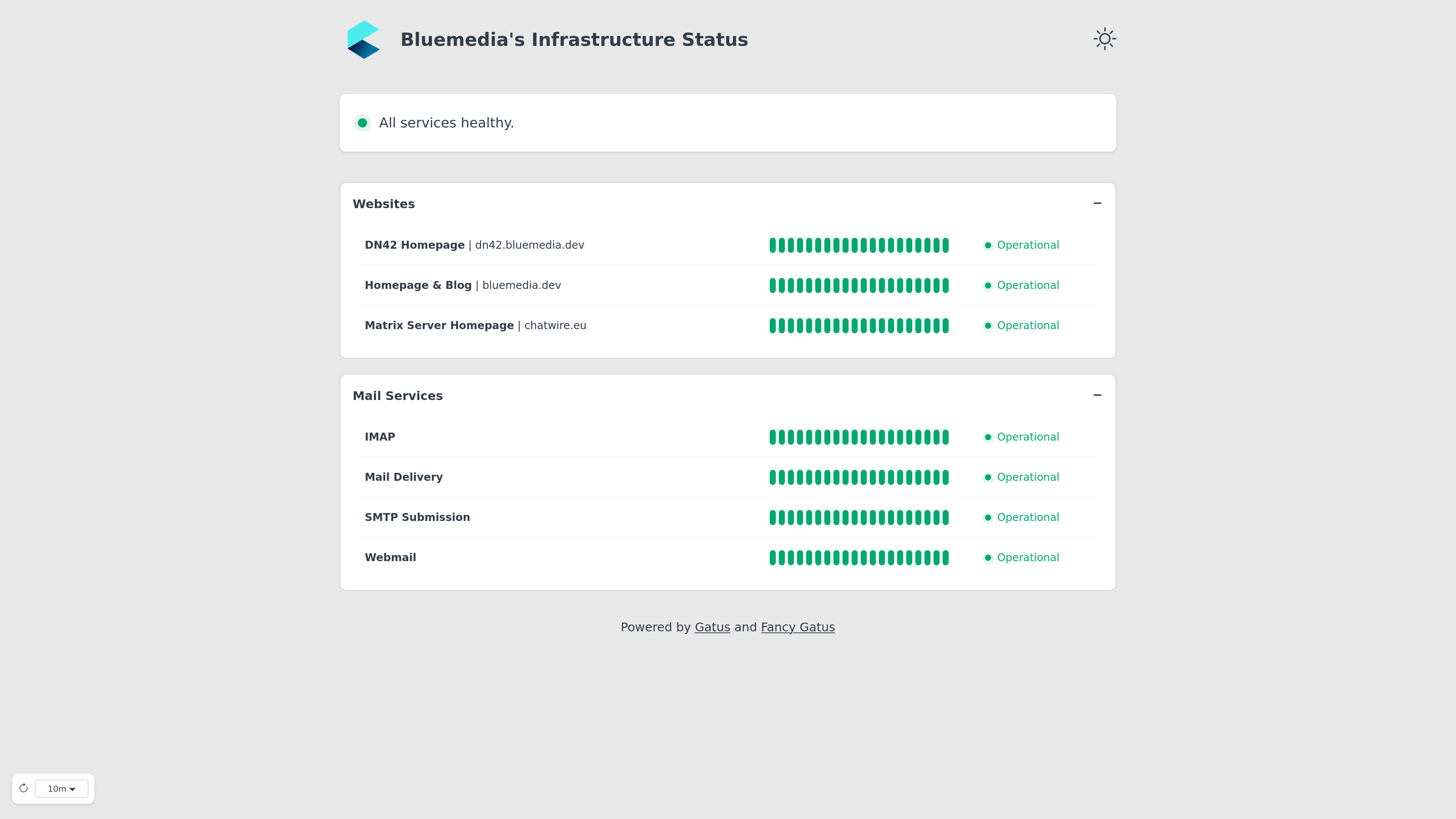Screen dimensions: 1456x819
Task: Open the 10m refresh interval dropdown
Action: [61, 789]
